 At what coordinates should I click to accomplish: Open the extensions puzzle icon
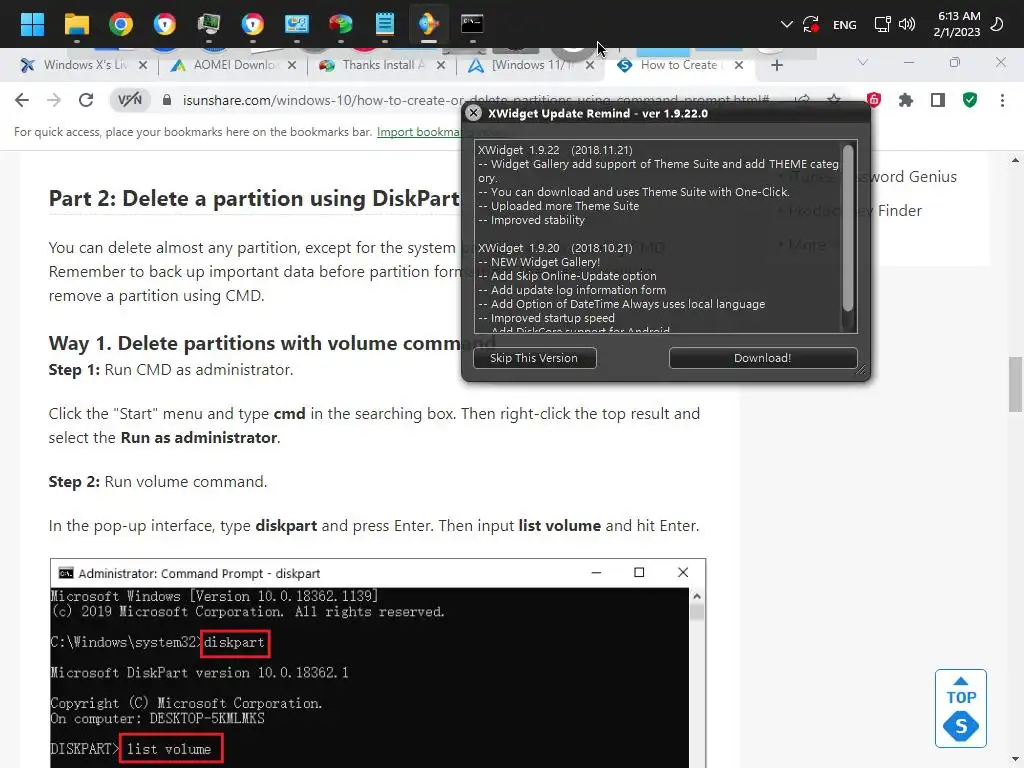[905, 101]
